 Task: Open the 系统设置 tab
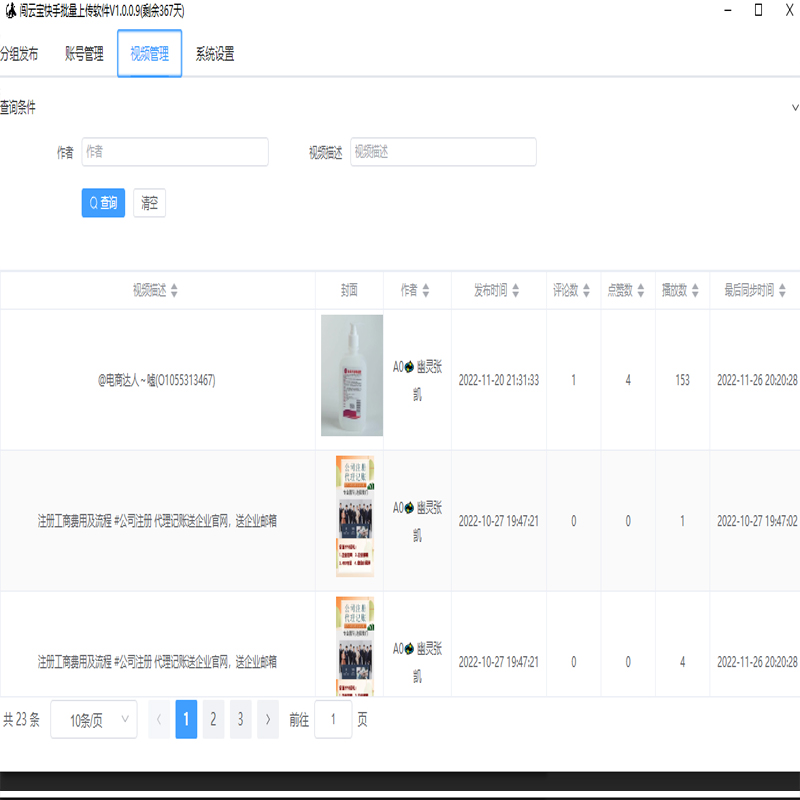[215, 54]
